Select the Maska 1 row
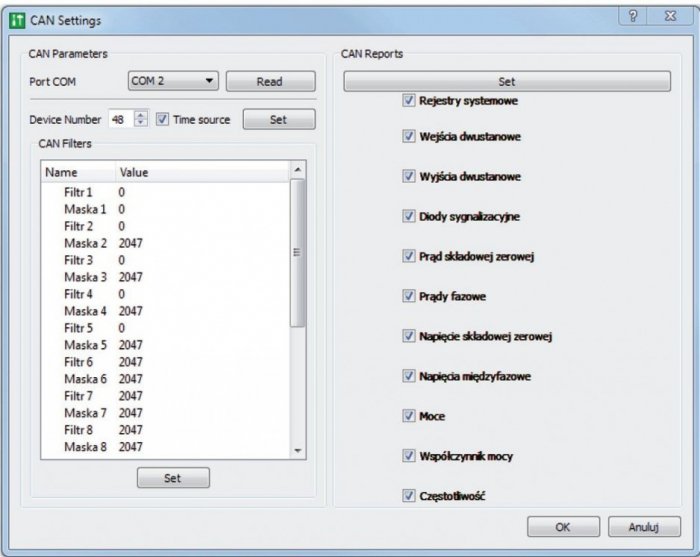Image resolution: width=700 pixels, height=557 pixels. (x=165, y=209)
